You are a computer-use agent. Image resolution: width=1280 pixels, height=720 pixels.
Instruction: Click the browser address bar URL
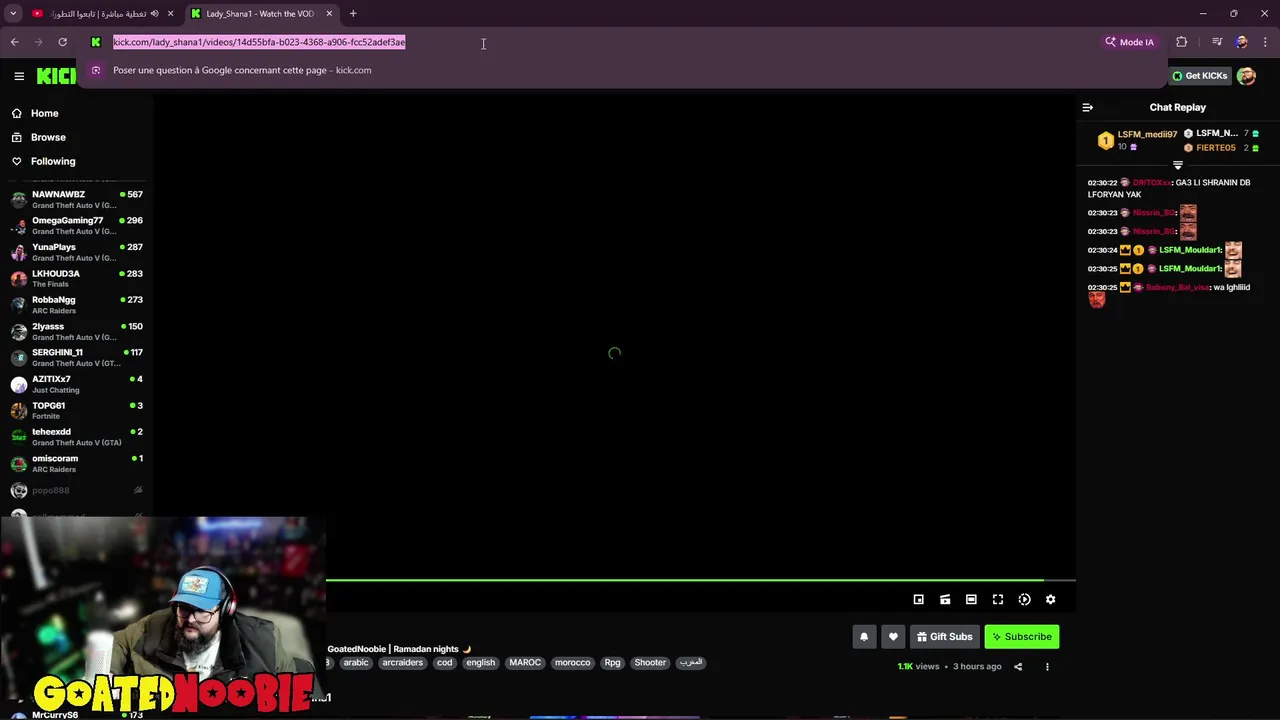click(x=259, y=42)
